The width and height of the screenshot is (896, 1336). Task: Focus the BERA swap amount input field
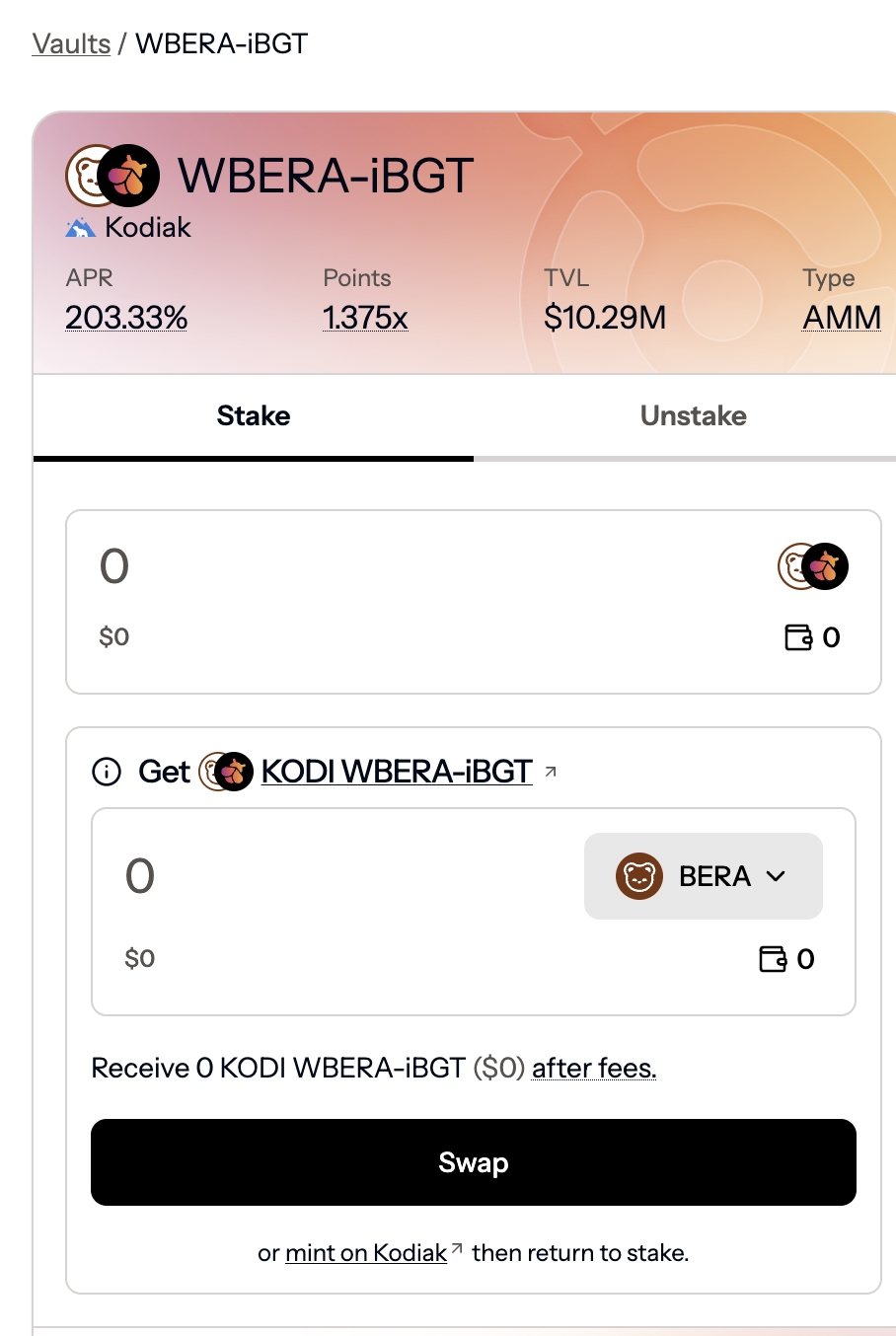pos(336,876)
